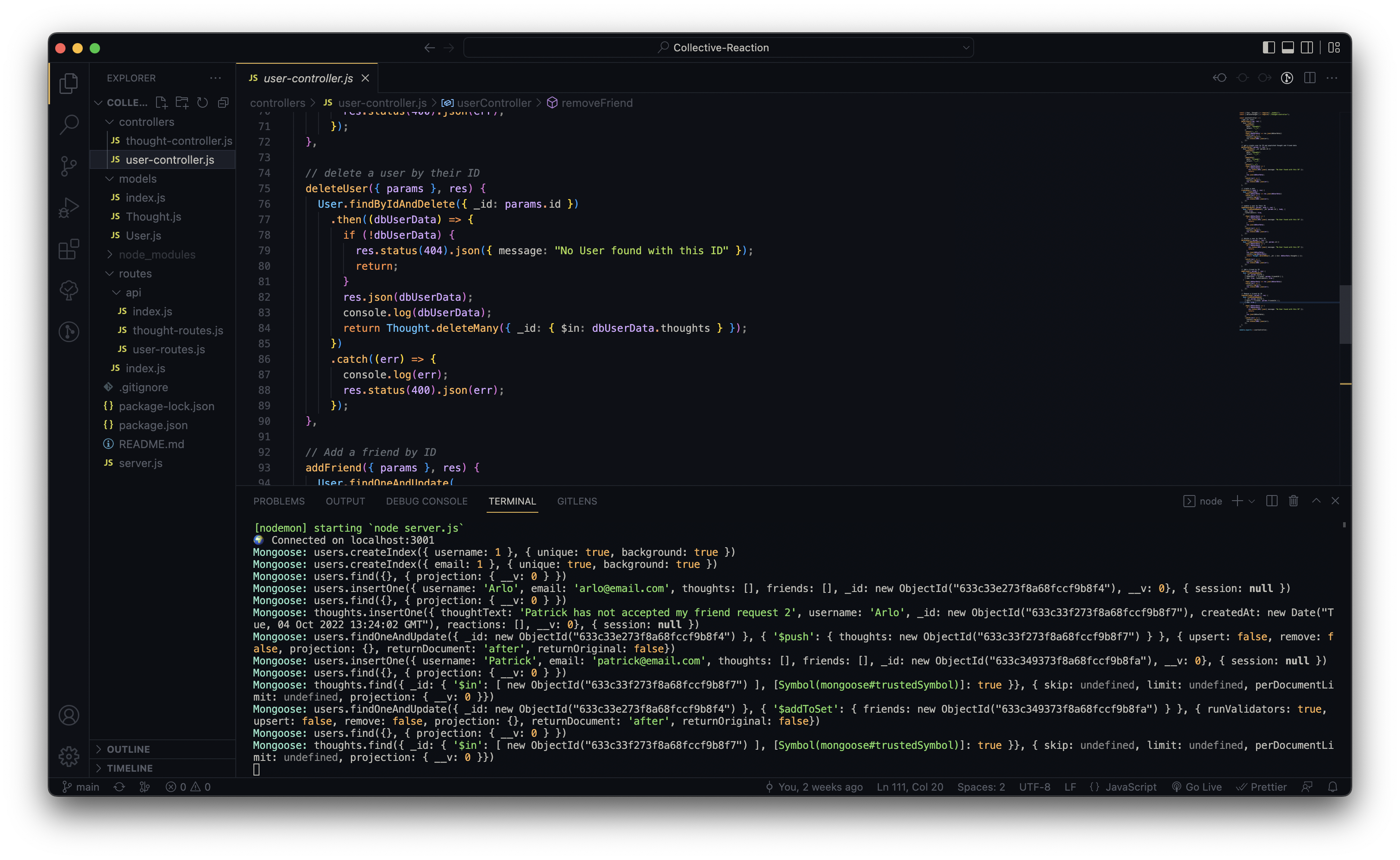1400x860 pixels.
Task: Switch to the DEBUG CONSOLE tab
Action: (427, 501)
